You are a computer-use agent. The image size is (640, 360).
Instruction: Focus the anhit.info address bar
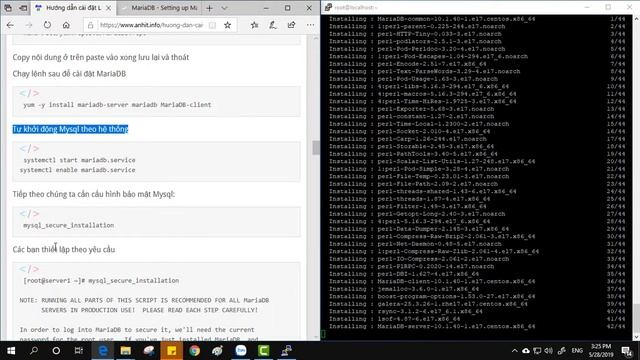pos(151,25)
